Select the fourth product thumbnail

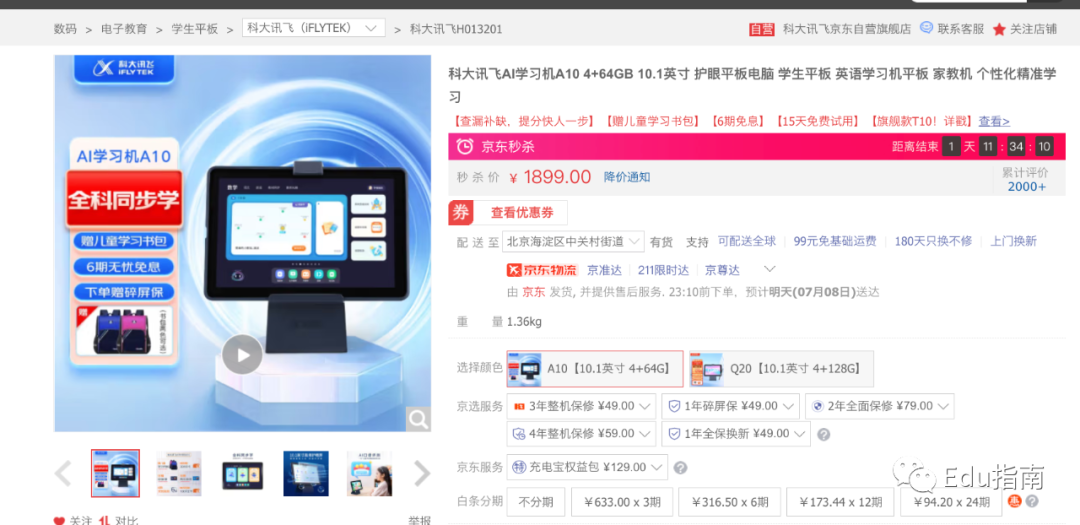(306, 473)
